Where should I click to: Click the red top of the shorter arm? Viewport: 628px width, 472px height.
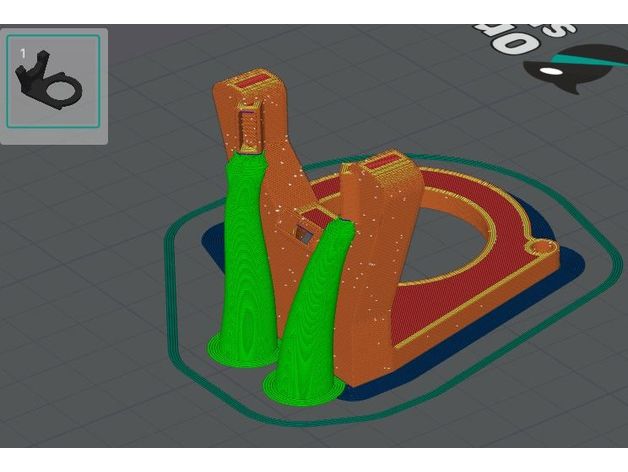tap(385, 162)
